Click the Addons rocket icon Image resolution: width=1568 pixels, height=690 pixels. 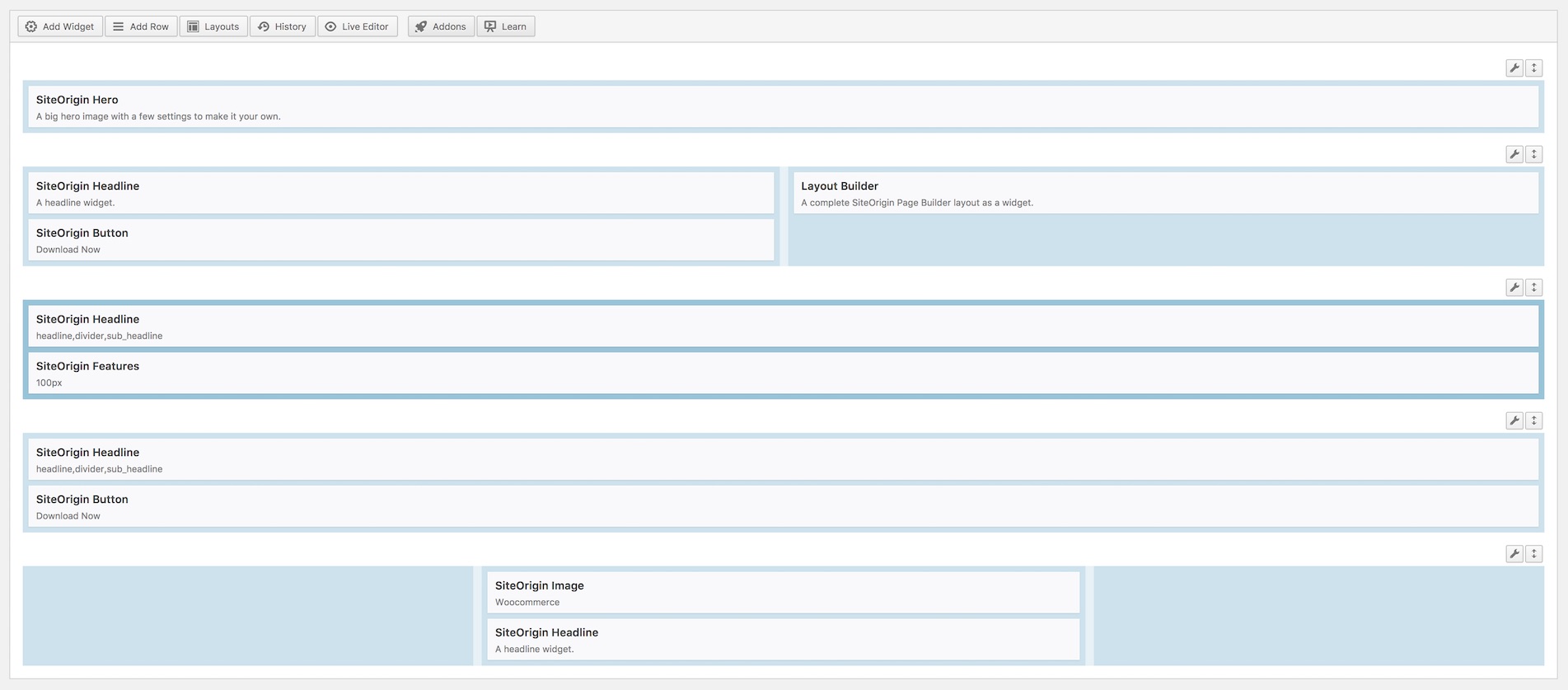[x=421, y=26]
